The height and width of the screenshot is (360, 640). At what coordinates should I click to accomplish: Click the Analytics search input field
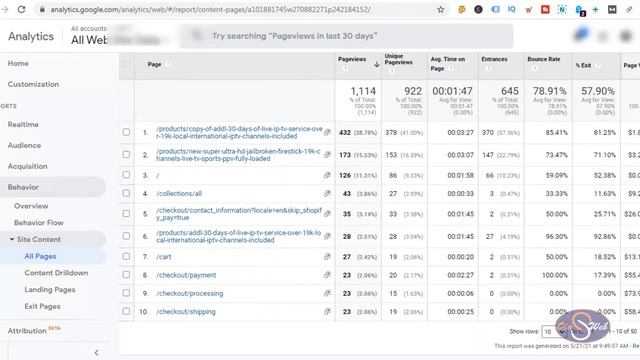[x=346, y=36]
